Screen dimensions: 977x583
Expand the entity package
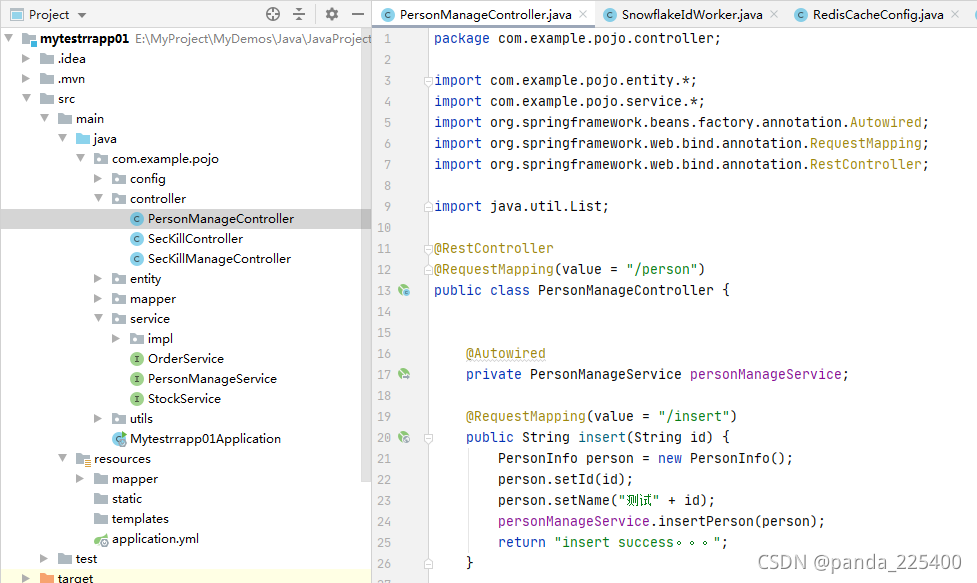coord(98,278)
